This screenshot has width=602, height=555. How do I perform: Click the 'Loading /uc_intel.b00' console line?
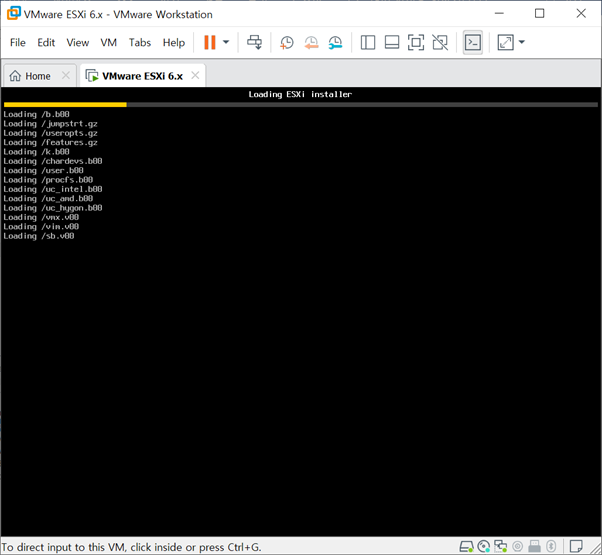(x=53, y=189)
